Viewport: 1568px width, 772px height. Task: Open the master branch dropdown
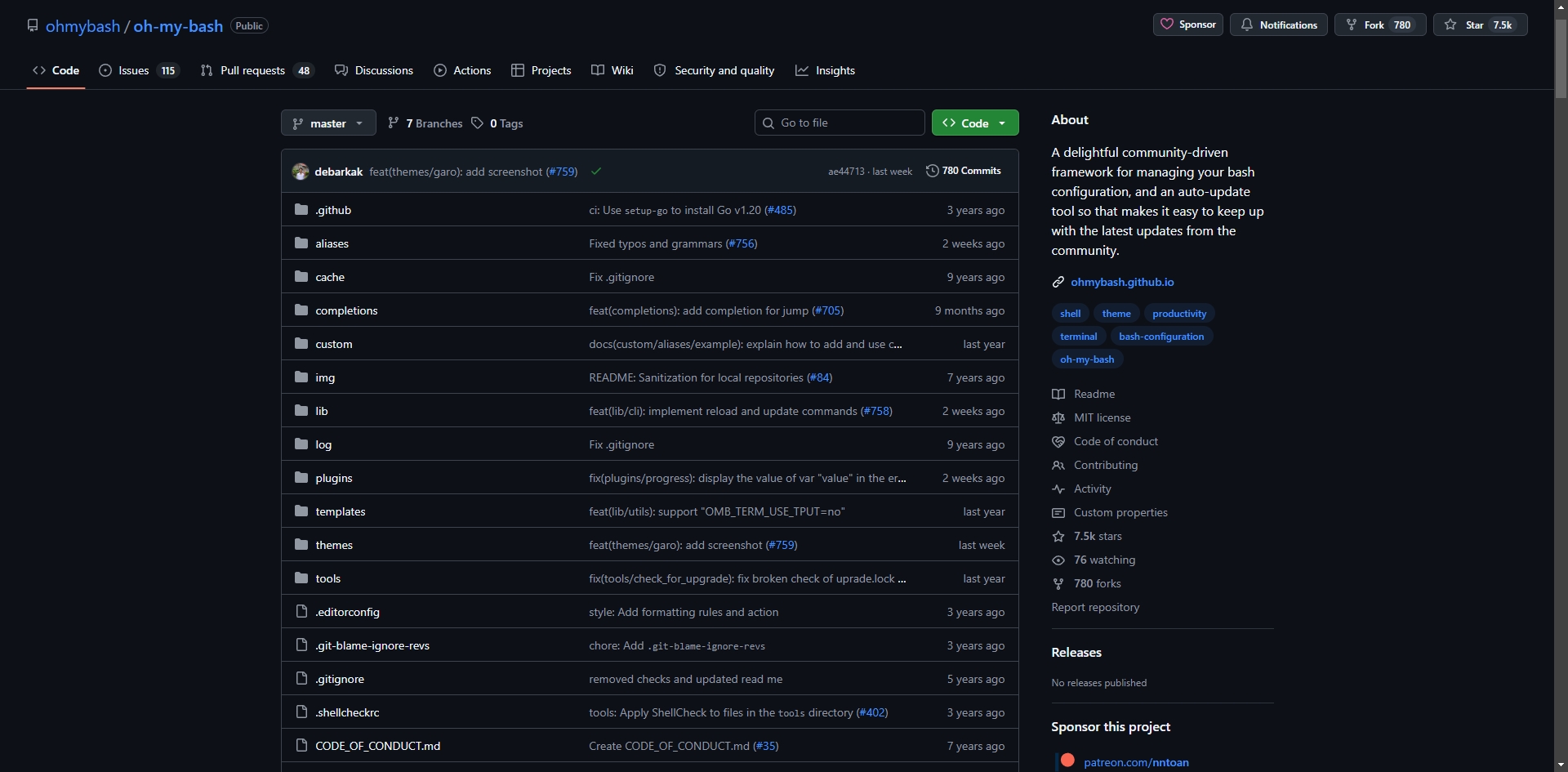click(328, 123)
